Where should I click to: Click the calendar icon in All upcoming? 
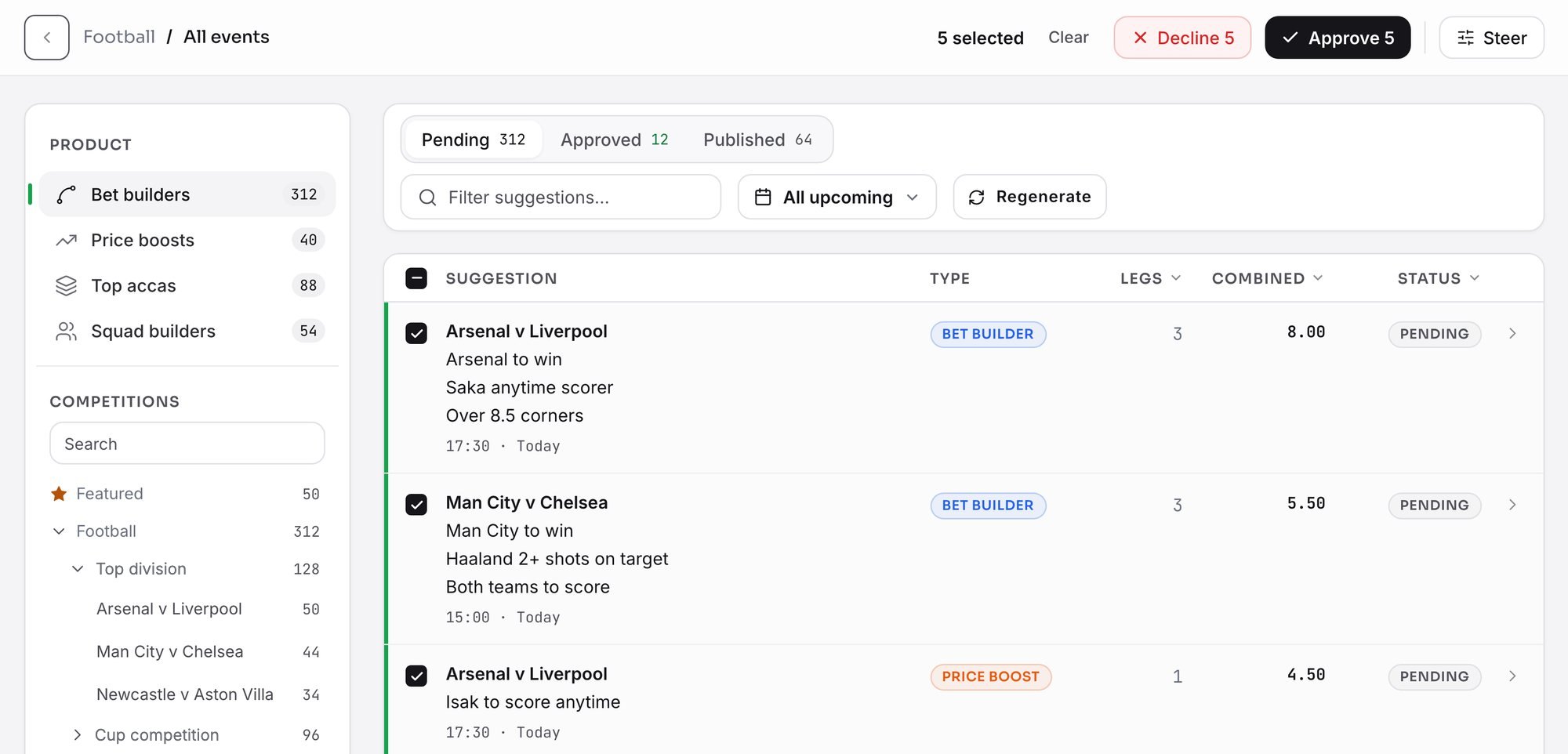[x=763, y=197]
